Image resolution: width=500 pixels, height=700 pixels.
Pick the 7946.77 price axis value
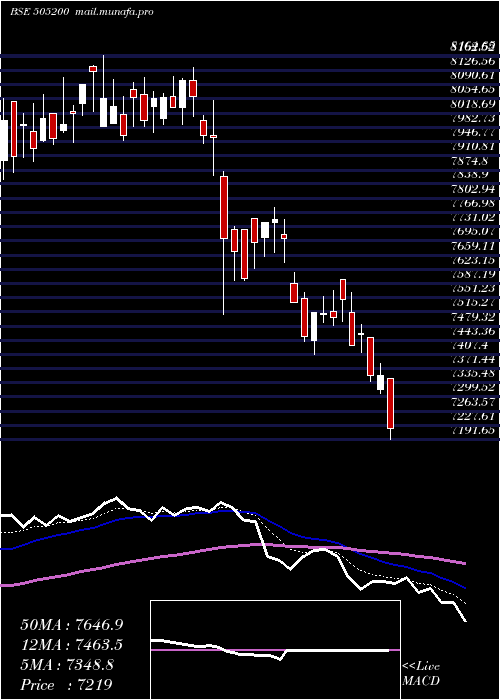coord(472,132)
